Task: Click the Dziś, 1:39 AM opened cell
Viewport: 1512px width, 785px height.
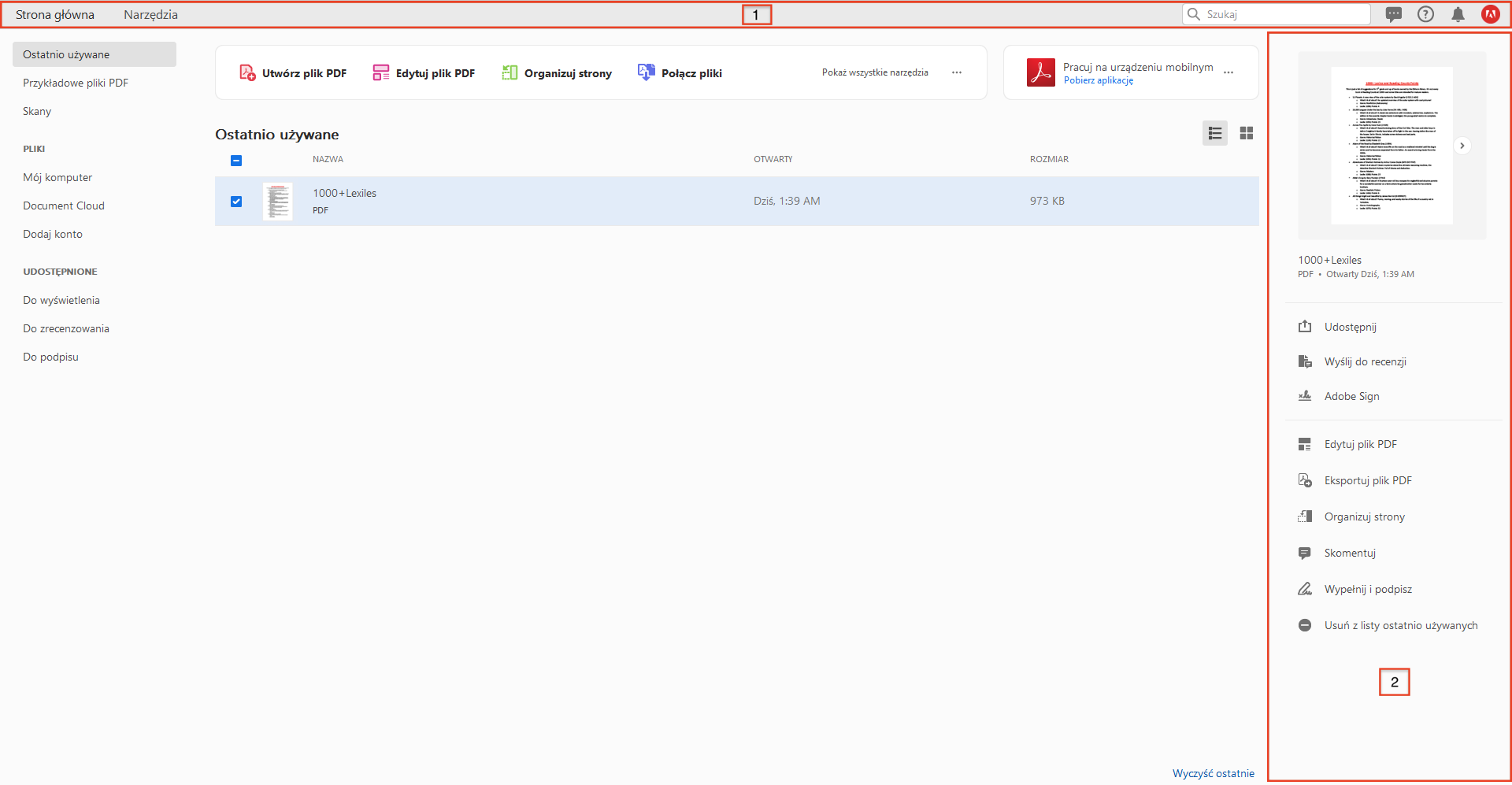Action: [x=787, y=201]
